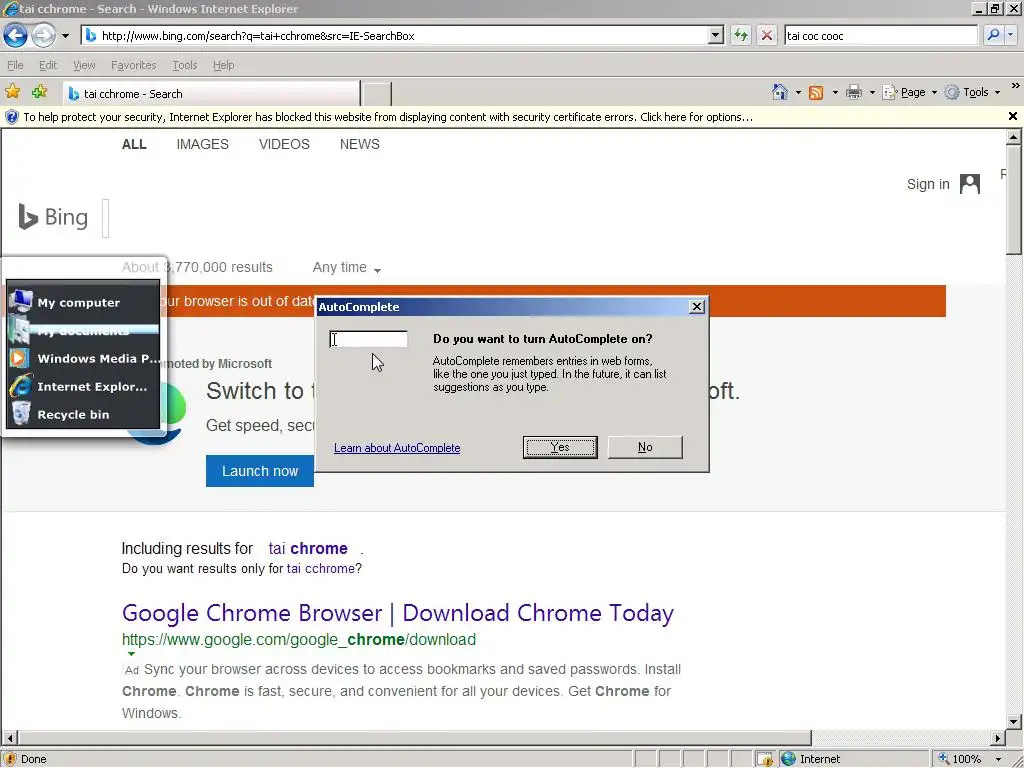Click the address bar URL field
The image size is (1024, 768).
pos(394,36)
